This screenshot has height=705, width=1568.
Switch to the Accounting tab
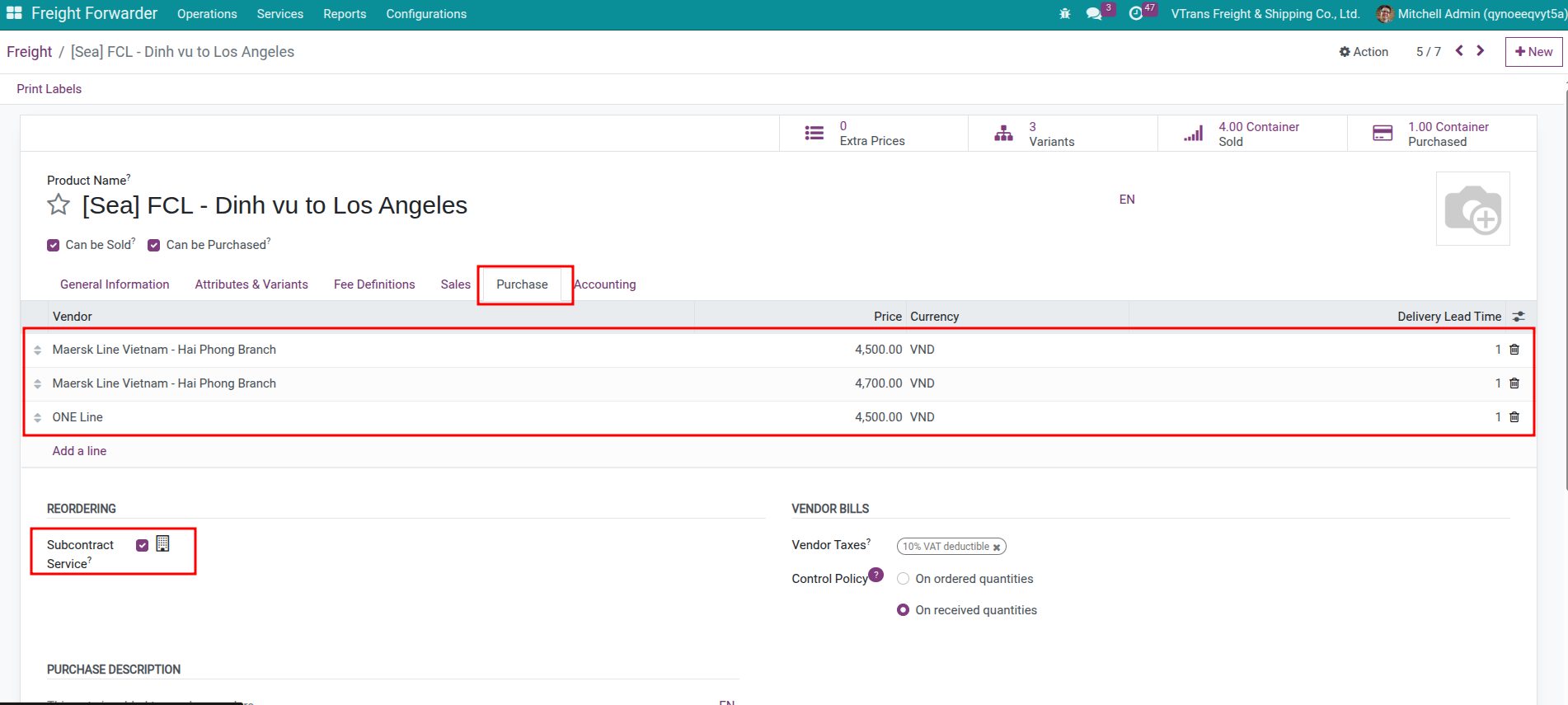pos(605,284)
